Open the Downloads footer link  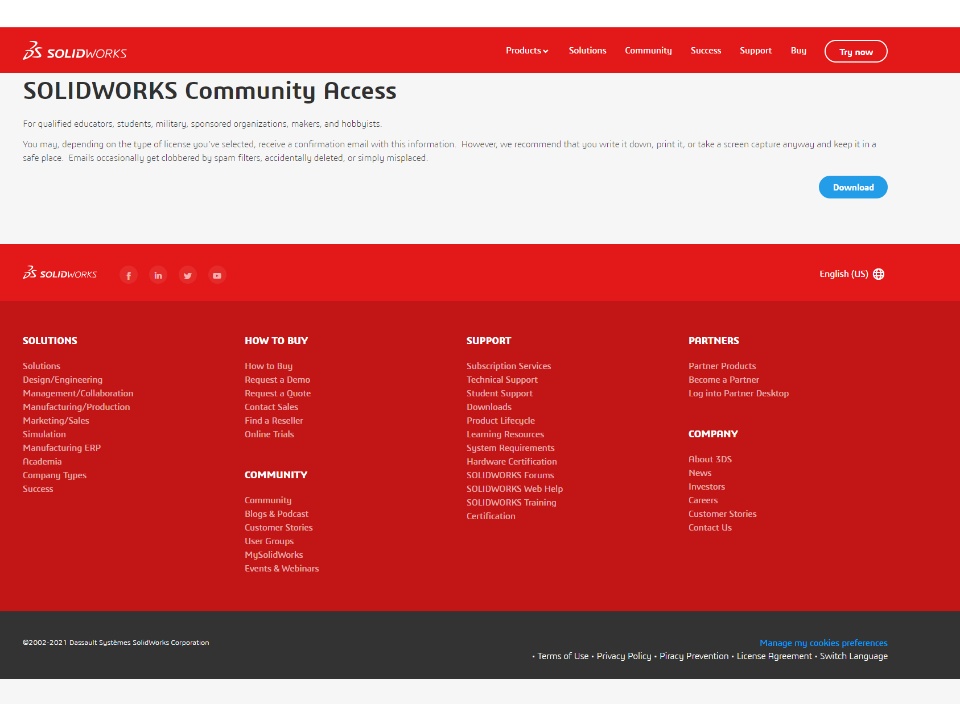click(489, 406)
